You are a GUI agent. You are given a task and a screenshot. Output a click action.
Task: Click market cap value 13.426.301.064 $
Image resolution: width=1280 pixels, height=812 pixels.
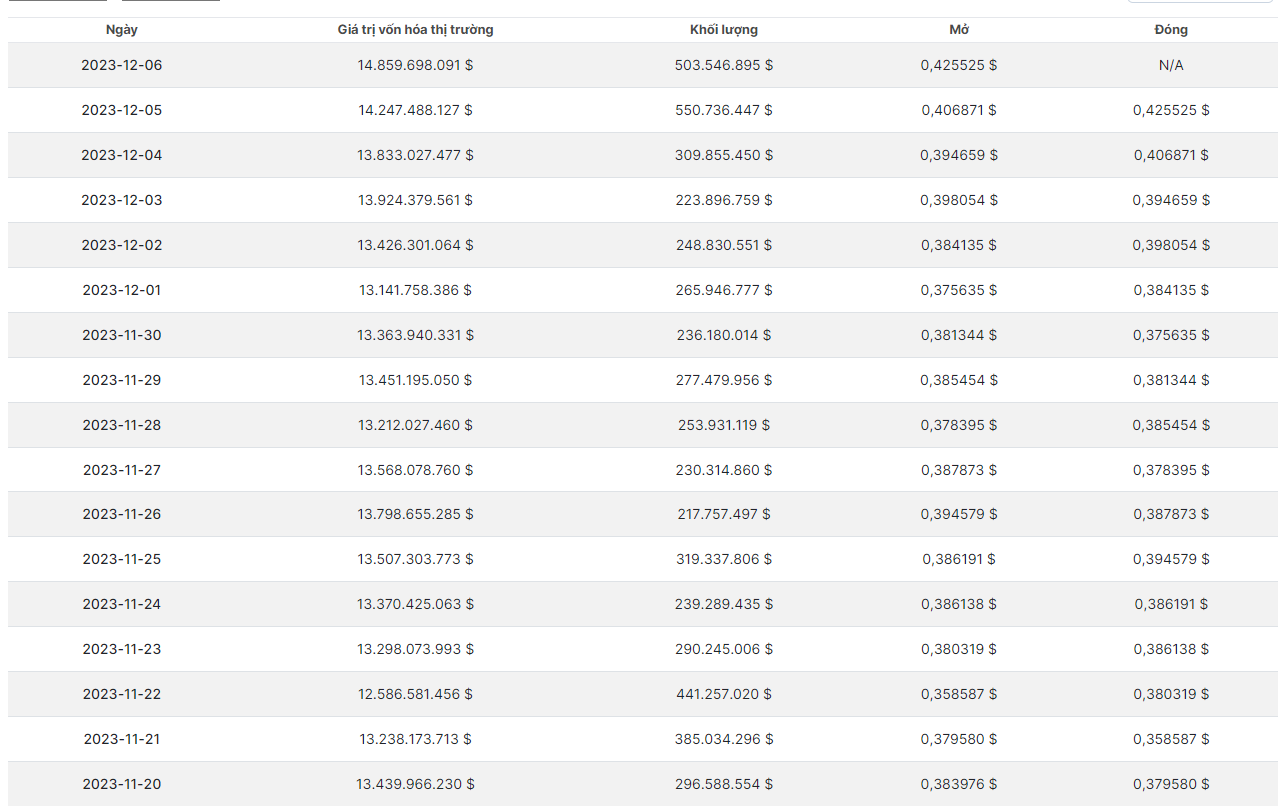click(415, 245)
